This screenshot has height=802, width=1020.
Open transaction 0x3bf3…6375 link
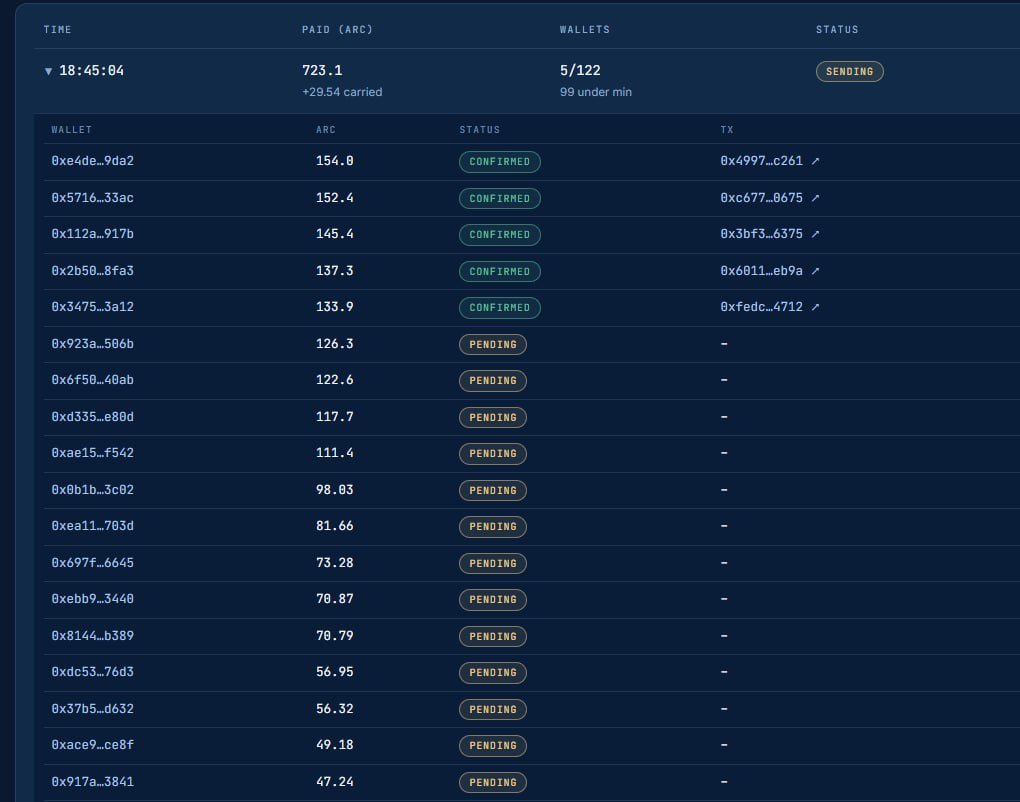(x=761, y=234)
